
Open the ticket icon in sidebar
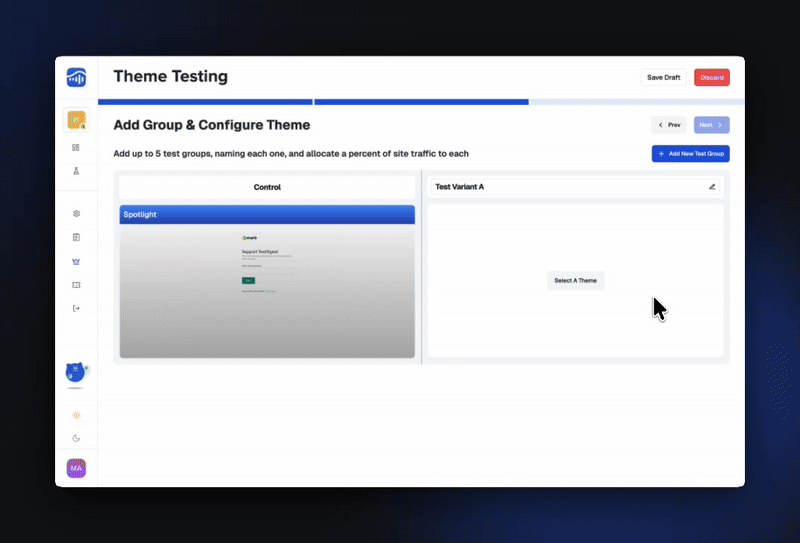coord(76,285)
